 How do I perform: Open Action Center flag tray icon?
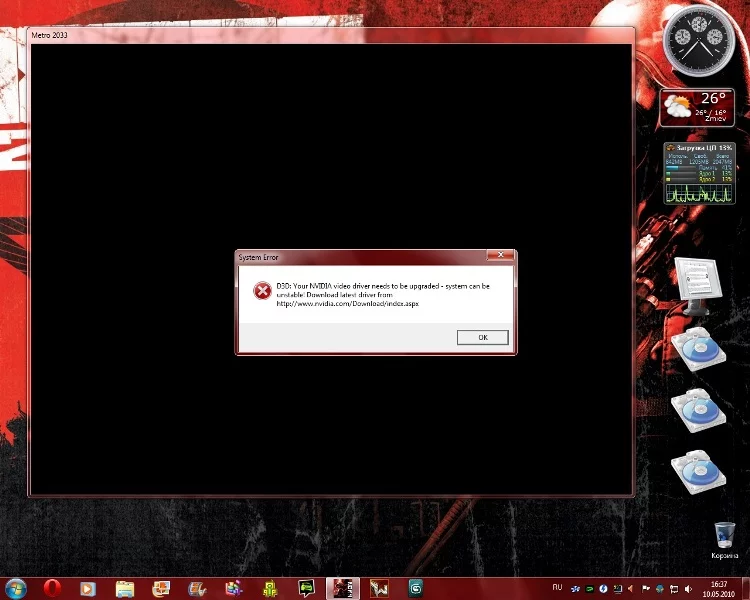(x=646, y=589)
